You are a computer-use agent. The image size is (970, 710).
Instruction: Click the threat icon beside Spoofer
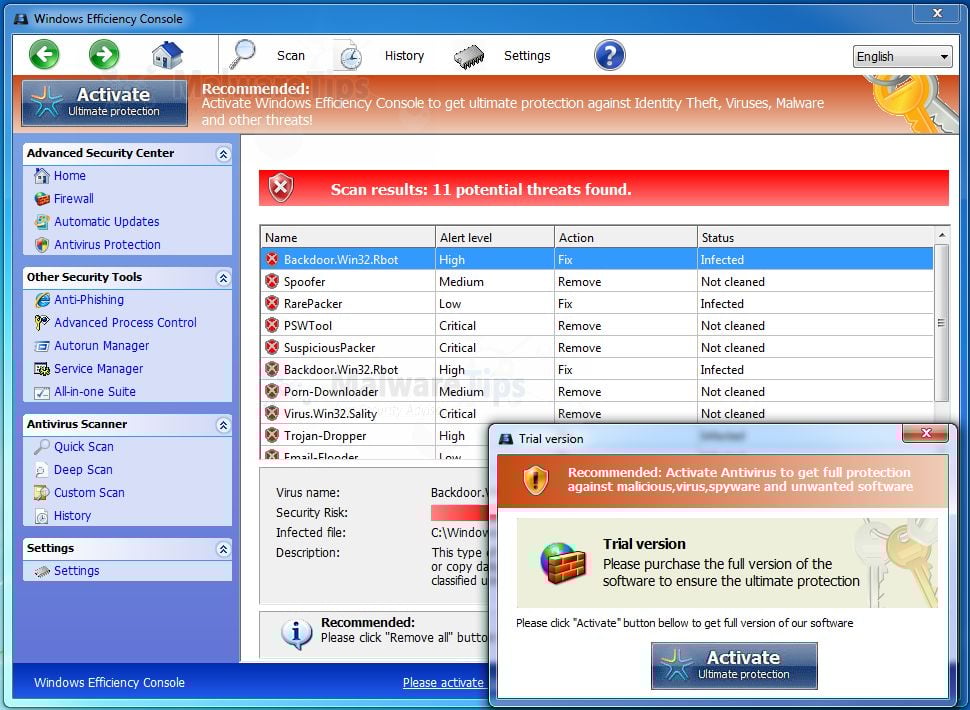click(272, 281)
